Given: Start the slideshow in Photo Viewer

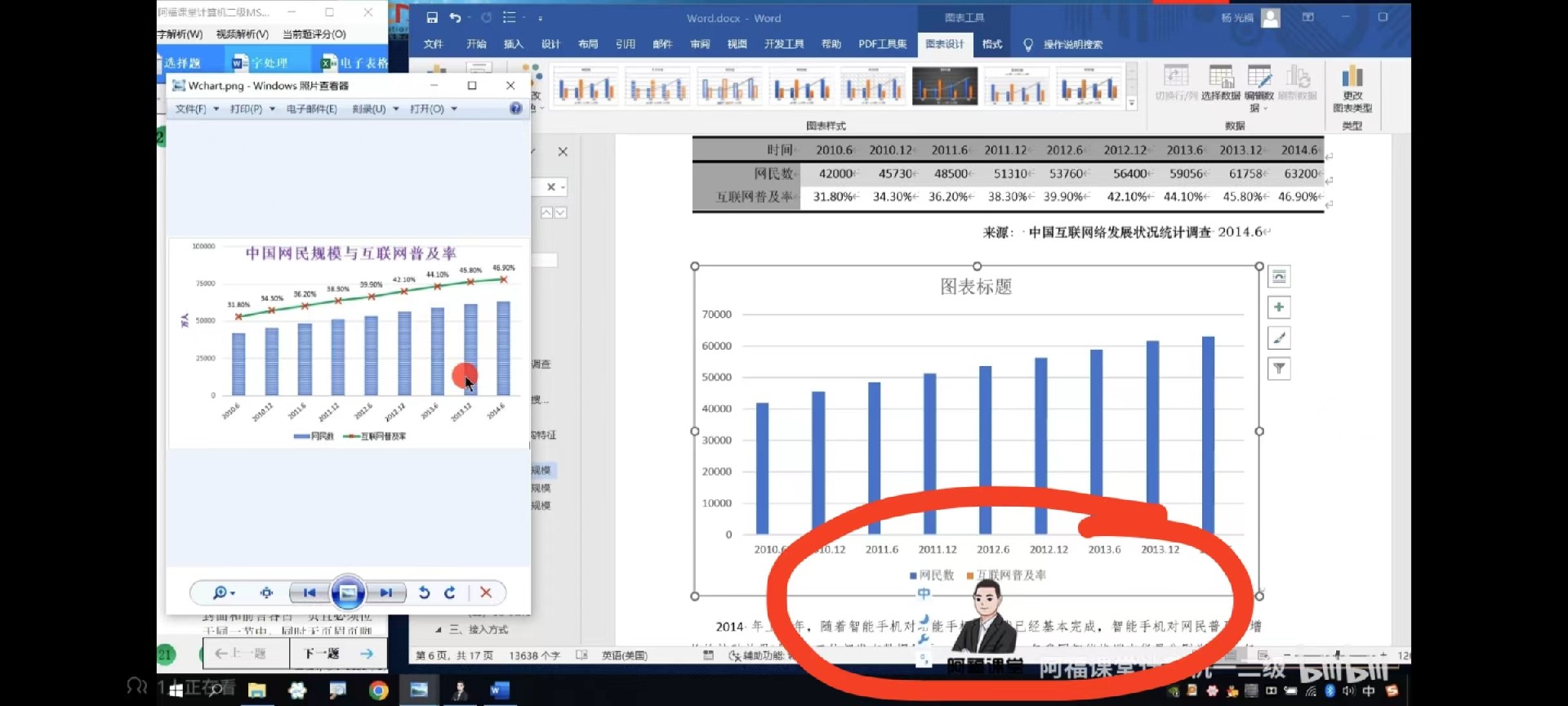Looking at the screenshot, I should tap(348, 592).
